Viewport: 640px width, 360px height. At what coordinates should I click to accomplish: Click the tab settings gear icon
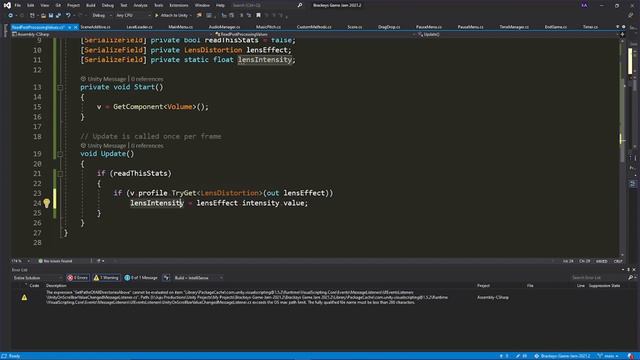click(x=623, y=27)
